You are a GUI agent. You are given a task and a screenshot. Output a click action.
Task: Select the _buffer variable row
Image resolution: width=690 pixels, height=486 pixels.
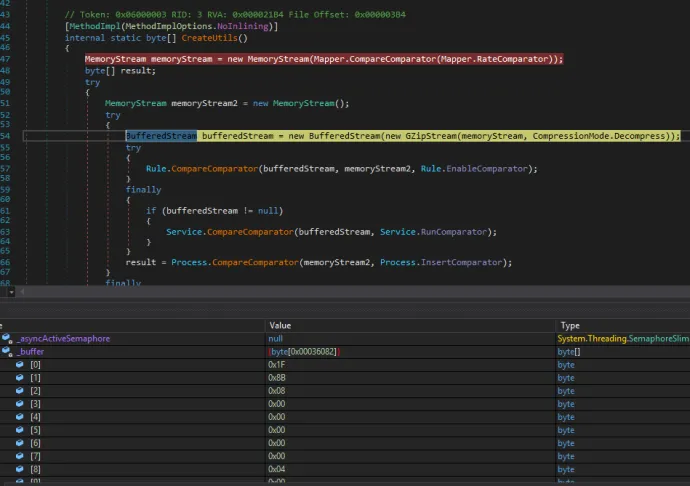(345, 351)
